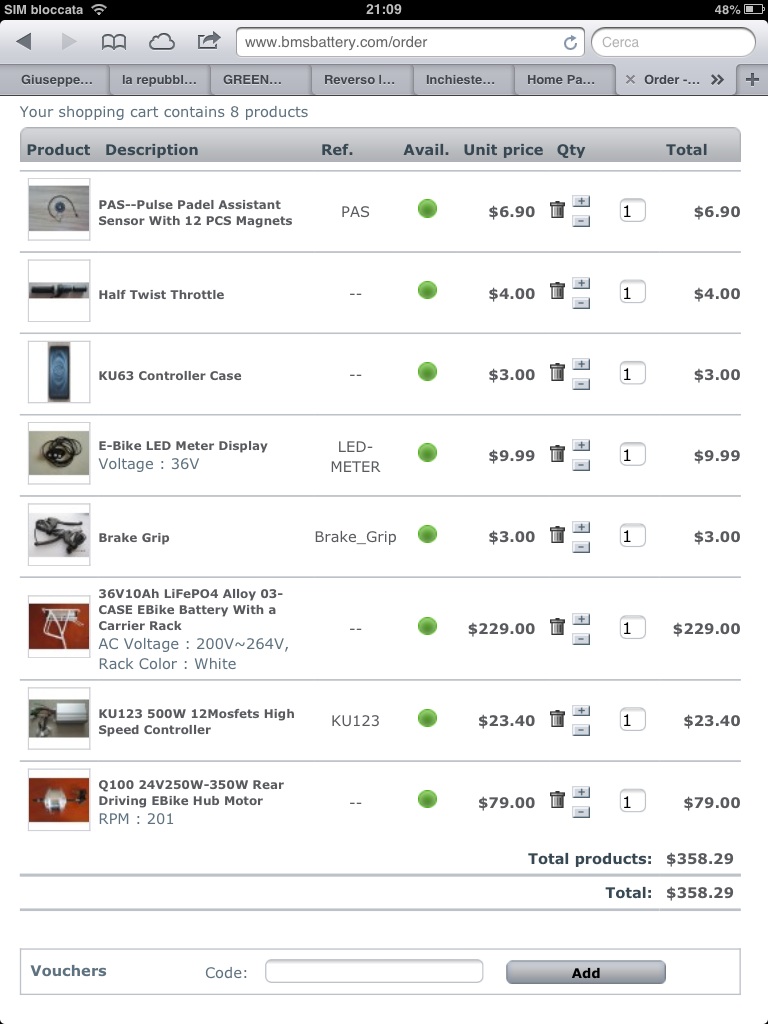Go back using the left arrow
The width and height of the screenshot is (768, 1024).
(x=24, y=42)
